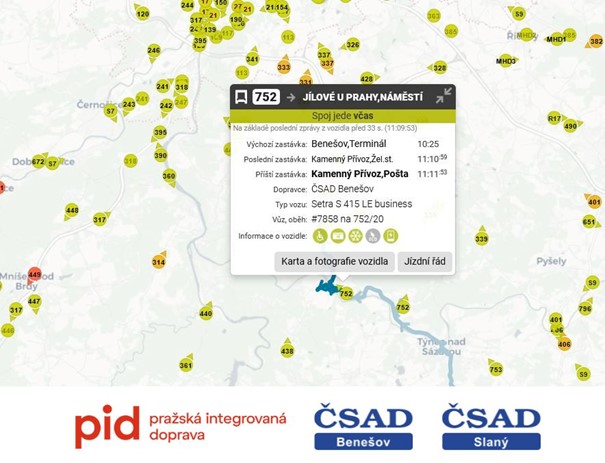The image size is (605, 463).
Task: Select red delayed bus marker 449
Action: click(35, 274)
